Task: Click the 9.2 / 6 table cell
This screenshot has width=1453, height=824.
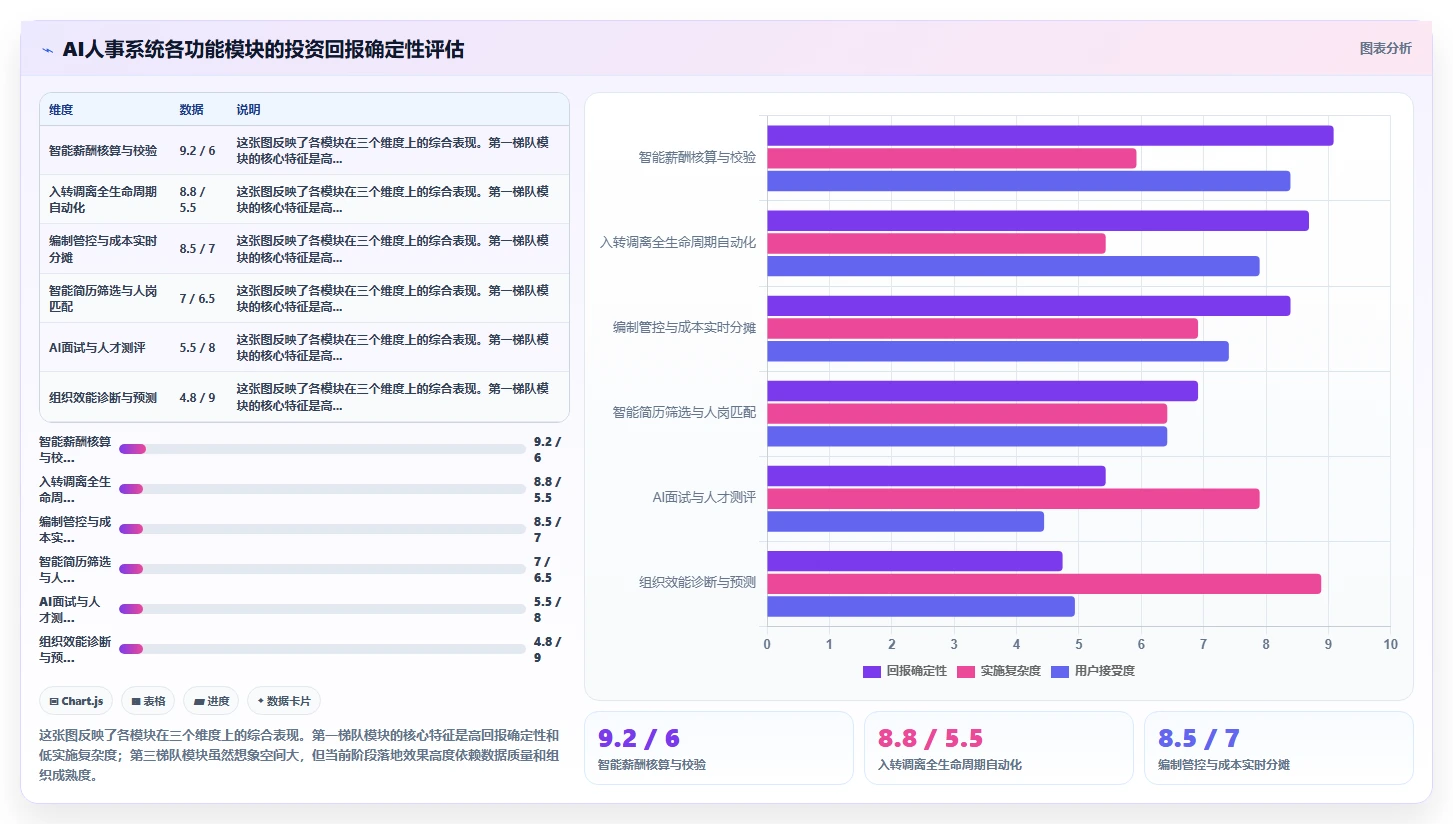Action: [198, 150]
